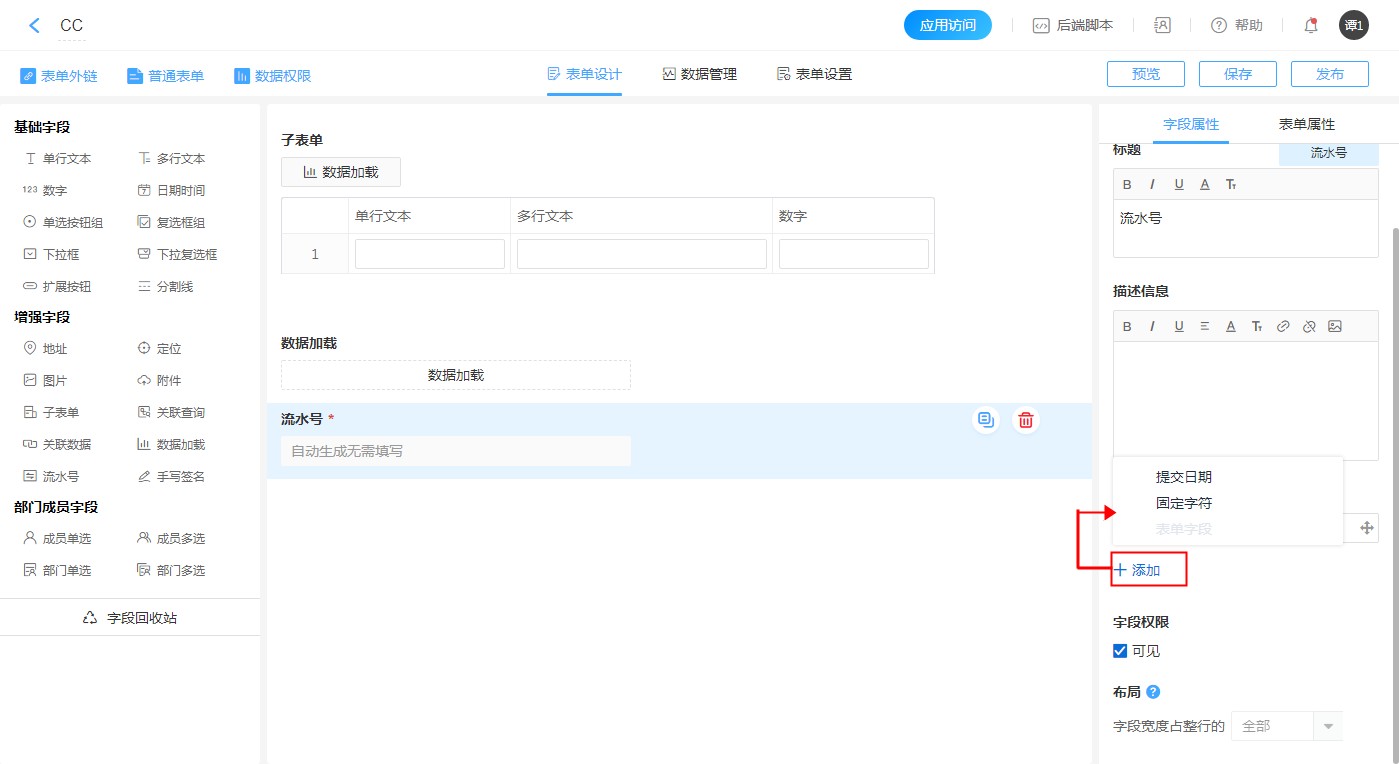Click the 保存 button
1399x764 pixels.
(x=1237, y=74)
